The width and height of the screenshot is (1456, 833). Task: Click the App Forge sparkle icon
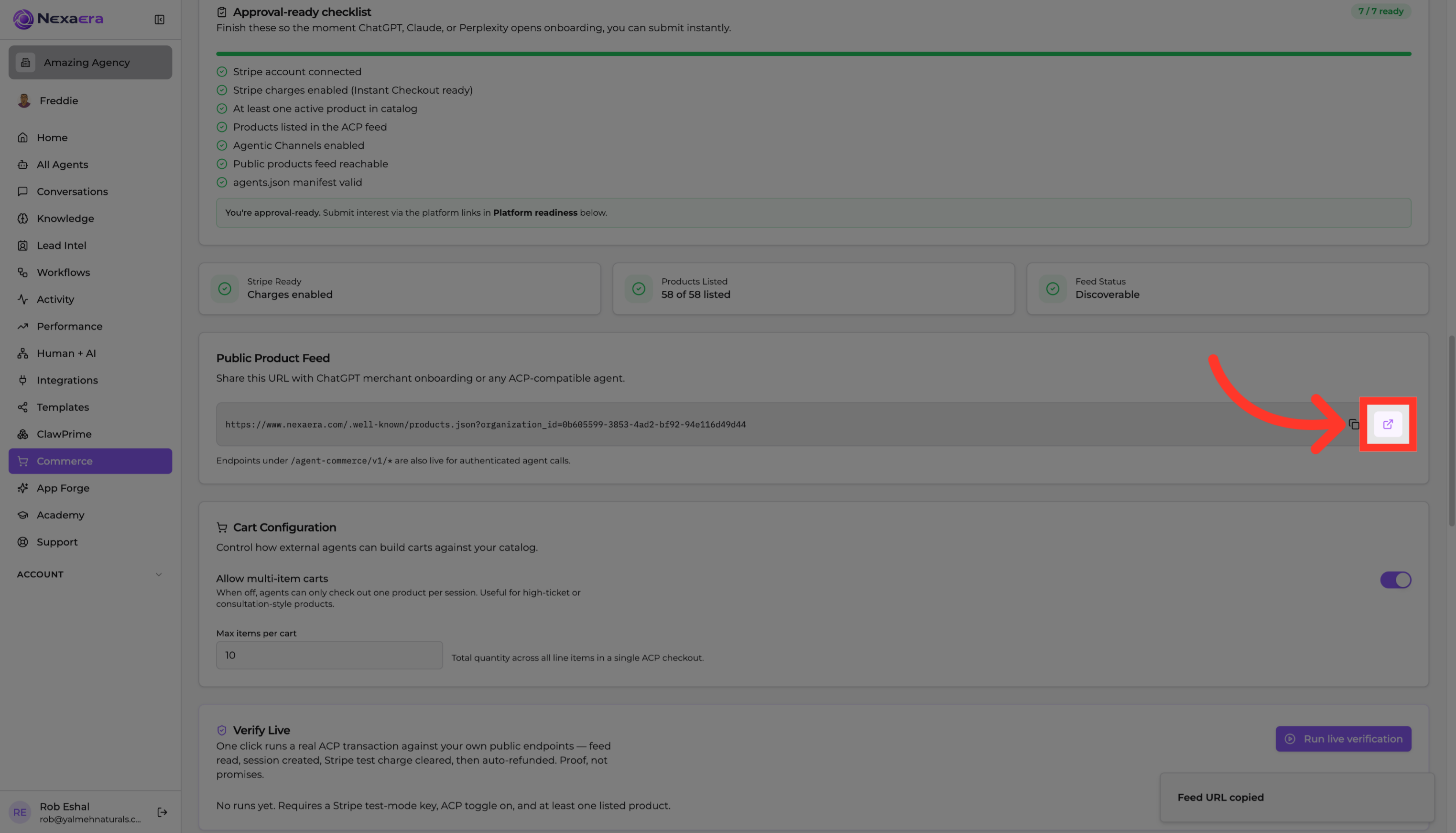coord(23,488)
